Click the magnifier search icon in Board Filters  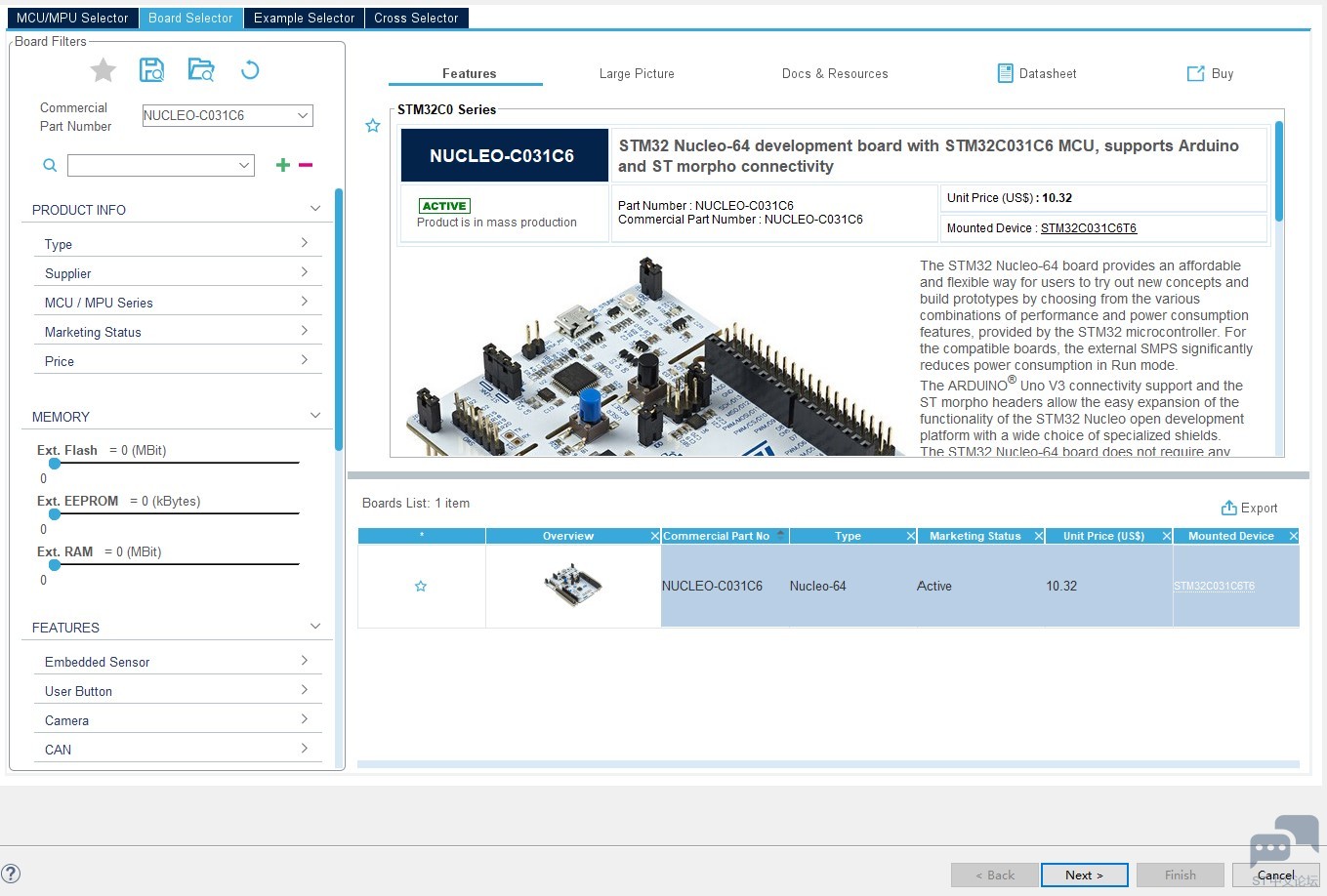(x=50, y=166)
